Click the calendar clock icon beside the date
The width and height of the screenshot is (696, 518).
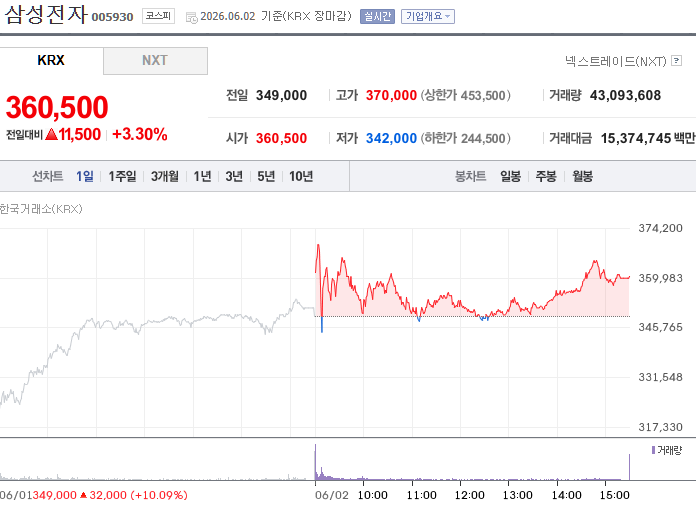tap(191, 18)
